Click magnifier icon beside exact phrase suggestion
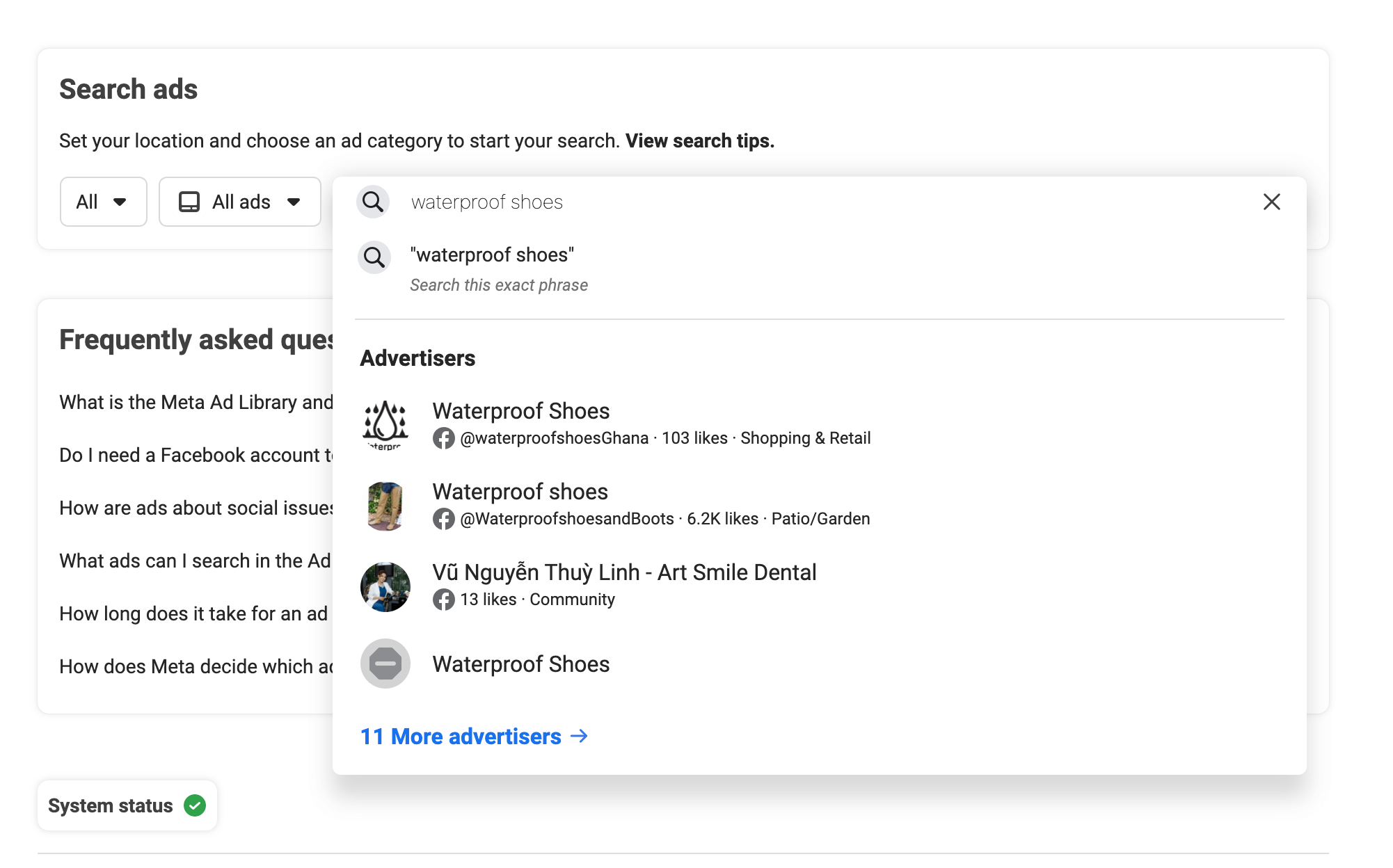This screenshot has width=1393, height=868. click(x=374, y=257)
